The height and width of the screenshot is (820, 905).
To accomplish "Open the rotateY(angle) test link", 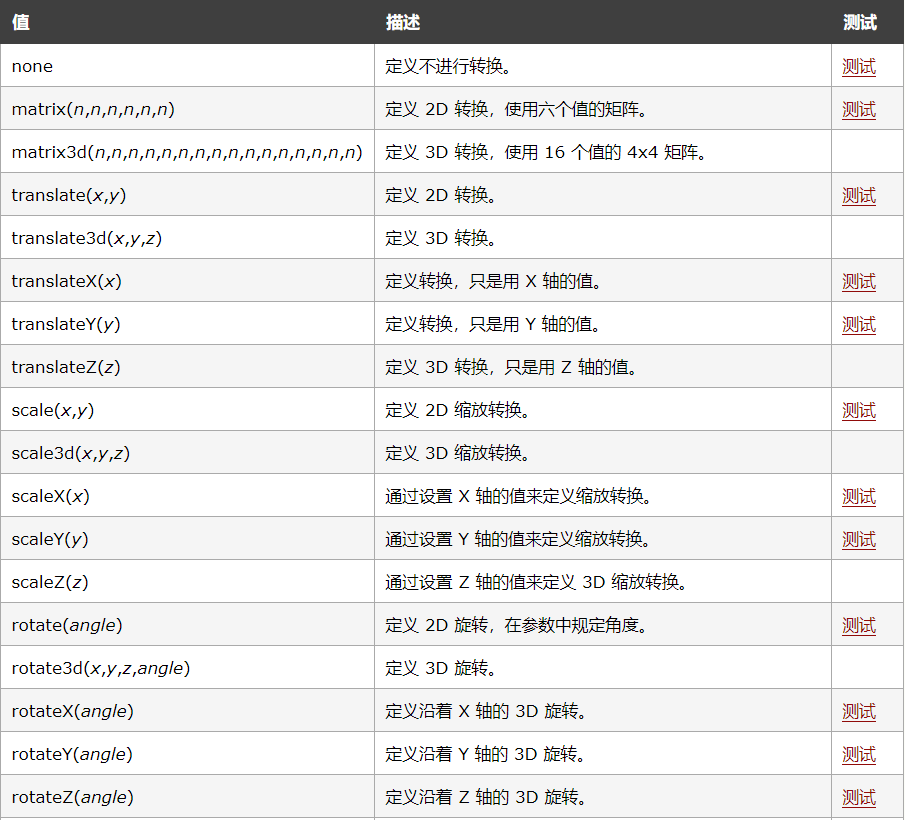I will click(x=858, y=753).
